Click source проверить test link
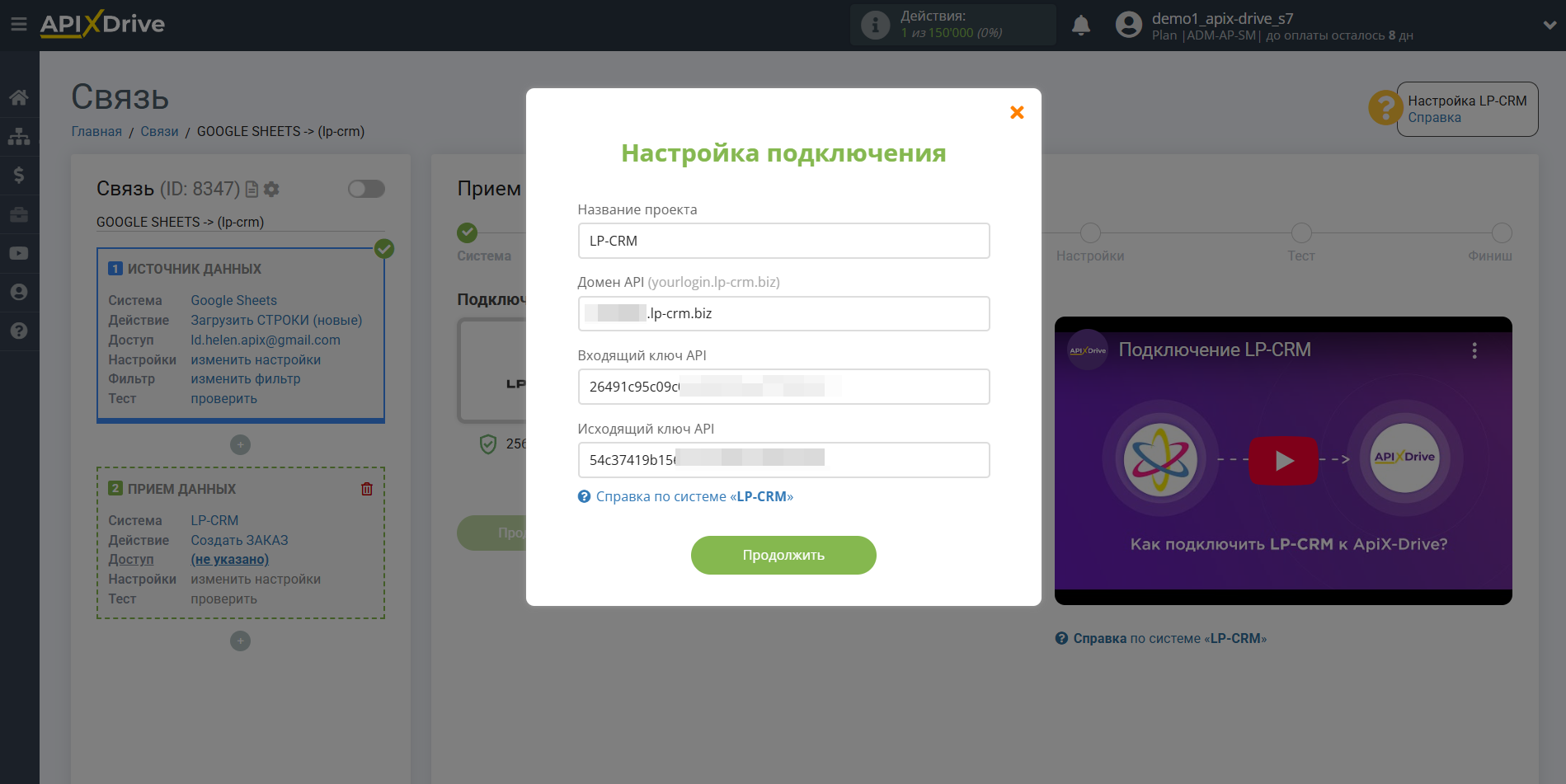Image resolution: width=1566 pixels, height=784 pixels. click(223, 398)
